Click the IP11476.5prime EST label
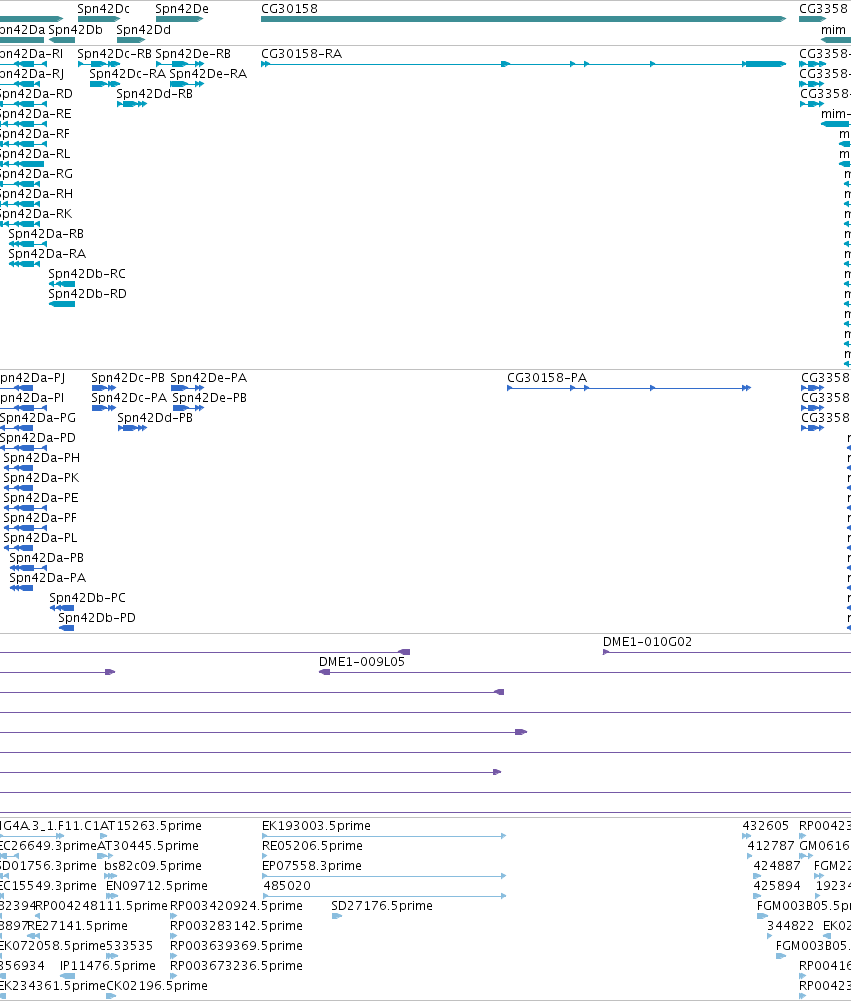This screenshot has height=1001, width=851. 108,966
